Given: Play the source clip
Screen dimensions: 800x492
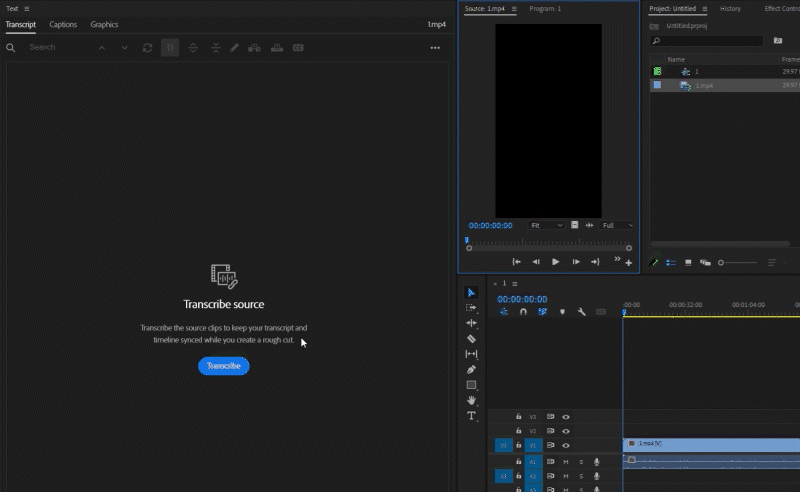Looking at the screenshot, I should 556,262.
